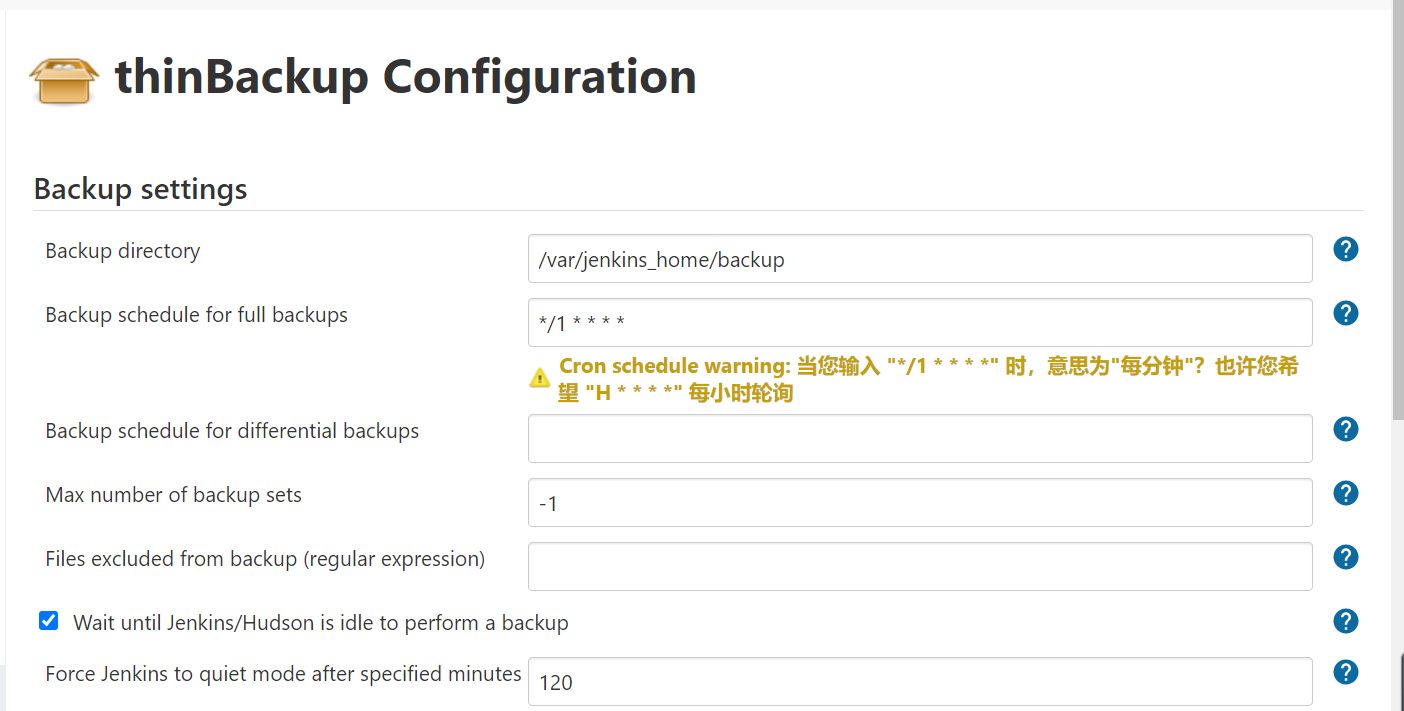Open help for Files excluded from backup
1404x711 pixels.
click(x=1346, y=557)
